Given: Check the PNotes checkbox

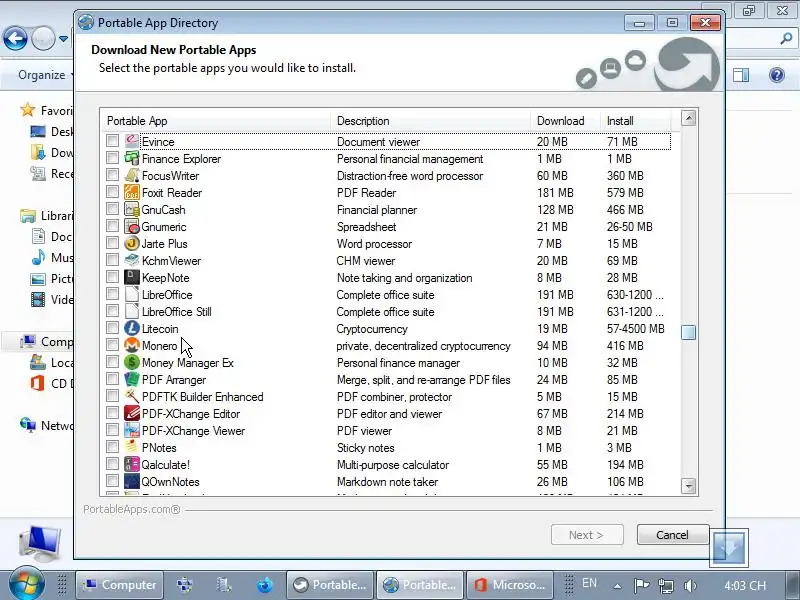Looking at the screenshot, I should 112,446.
